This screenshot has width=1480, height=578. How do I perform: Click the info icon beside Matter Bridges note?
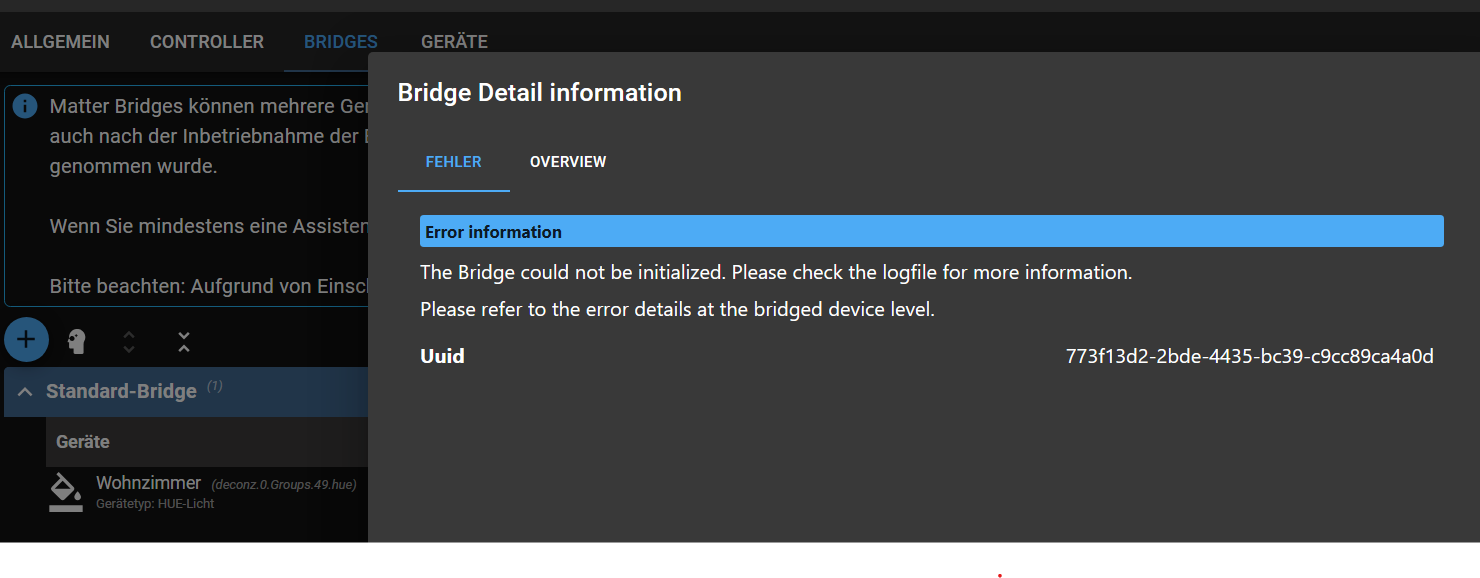(25, 106)
